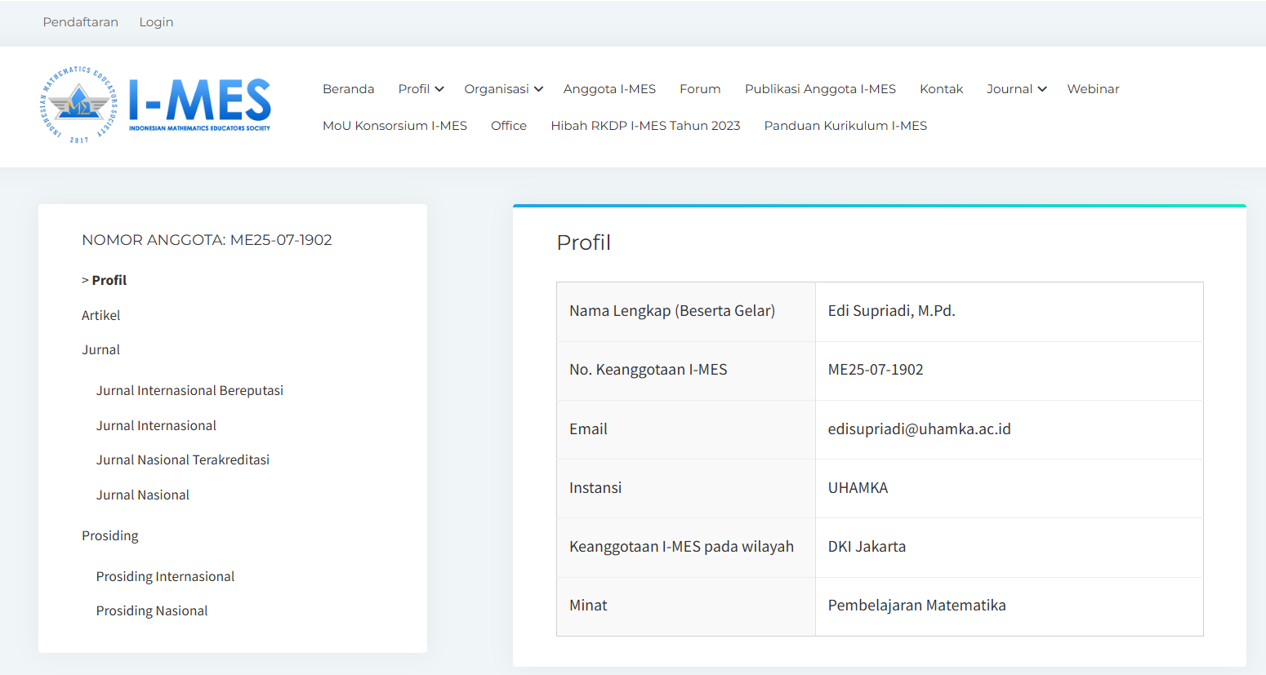1266x675 pixels.
Task: Expand the Journal dropdown in navigation
Action: point(1016,89)
